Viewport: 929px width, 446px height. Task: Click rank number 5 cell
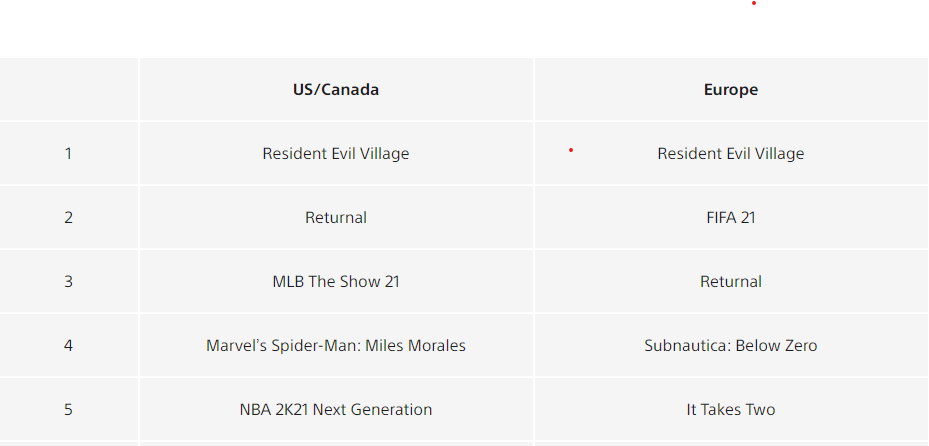[x=68, y=409]
